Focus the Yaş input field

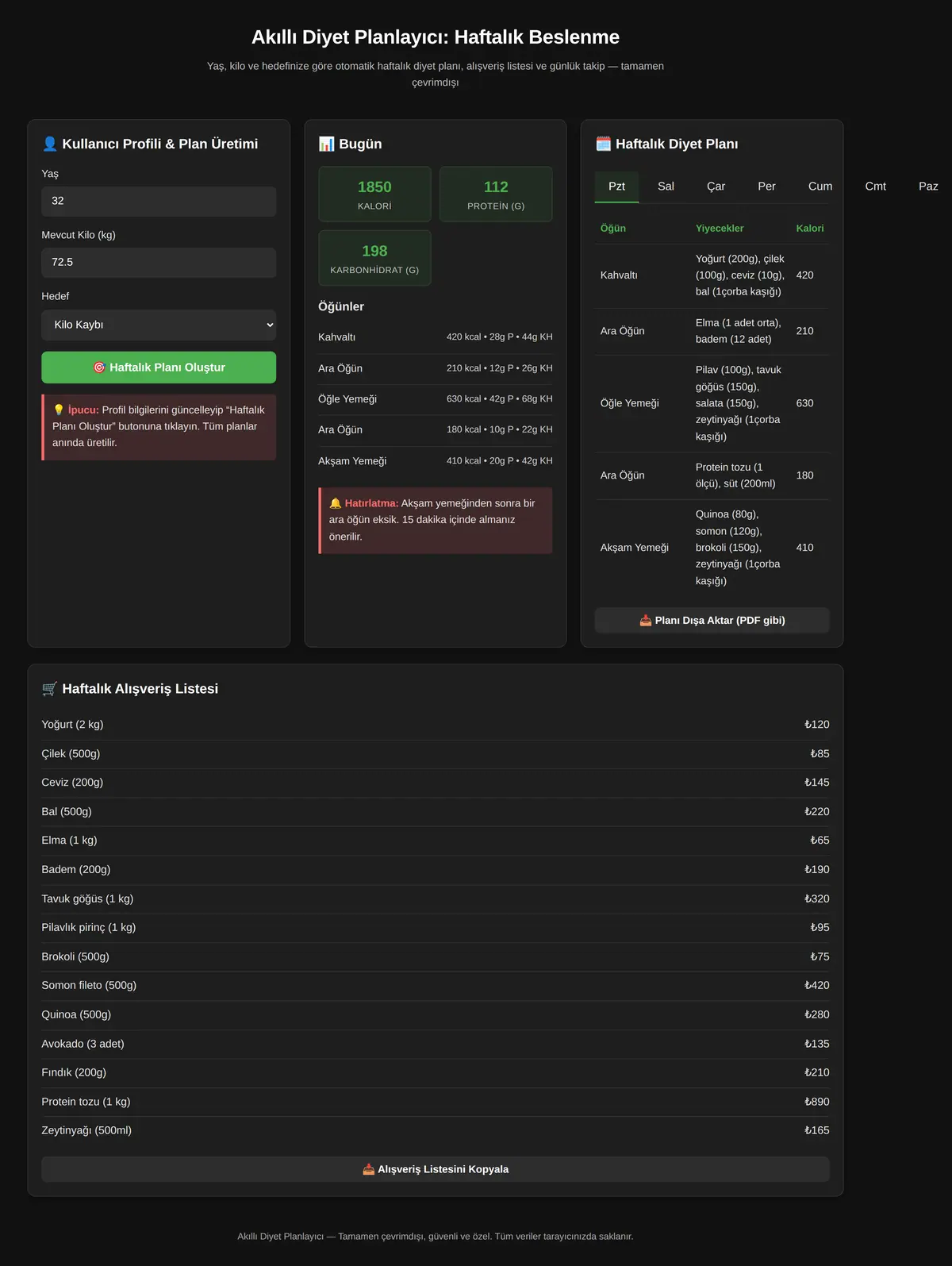click(159, 202)
